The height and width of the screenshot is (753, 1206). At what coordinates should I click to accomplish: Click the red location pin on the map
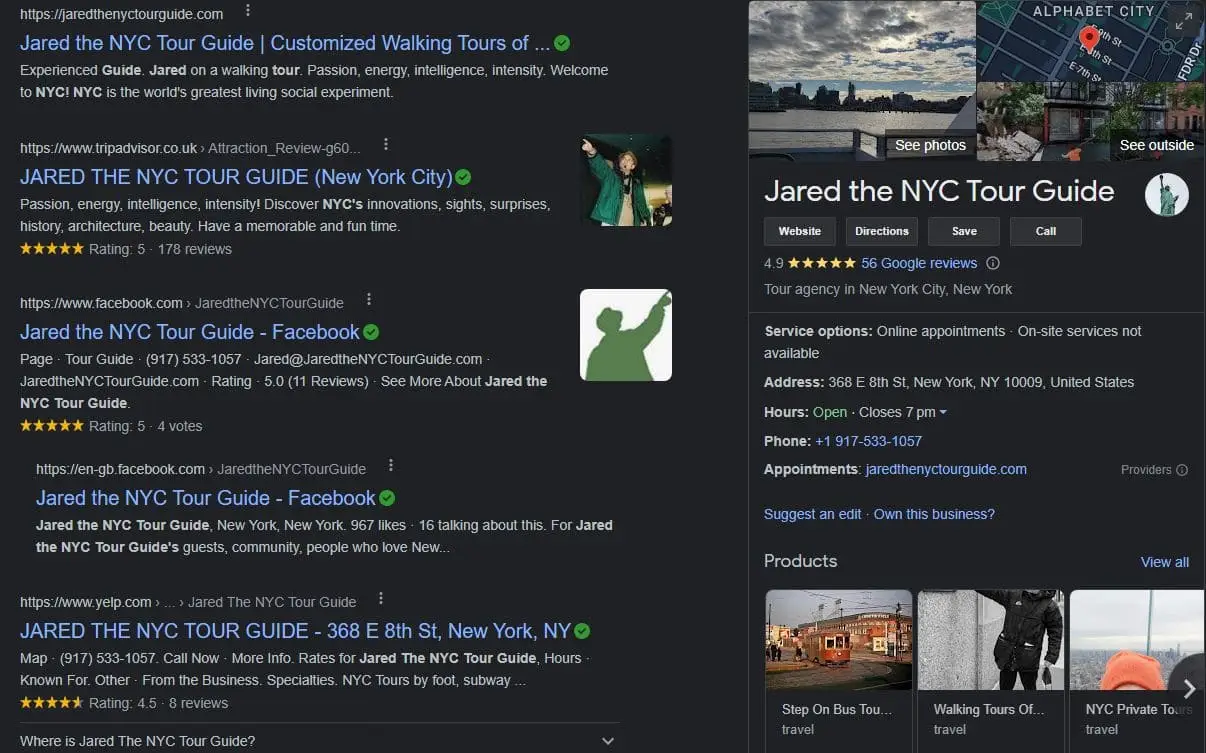[x=1089, y=38]
